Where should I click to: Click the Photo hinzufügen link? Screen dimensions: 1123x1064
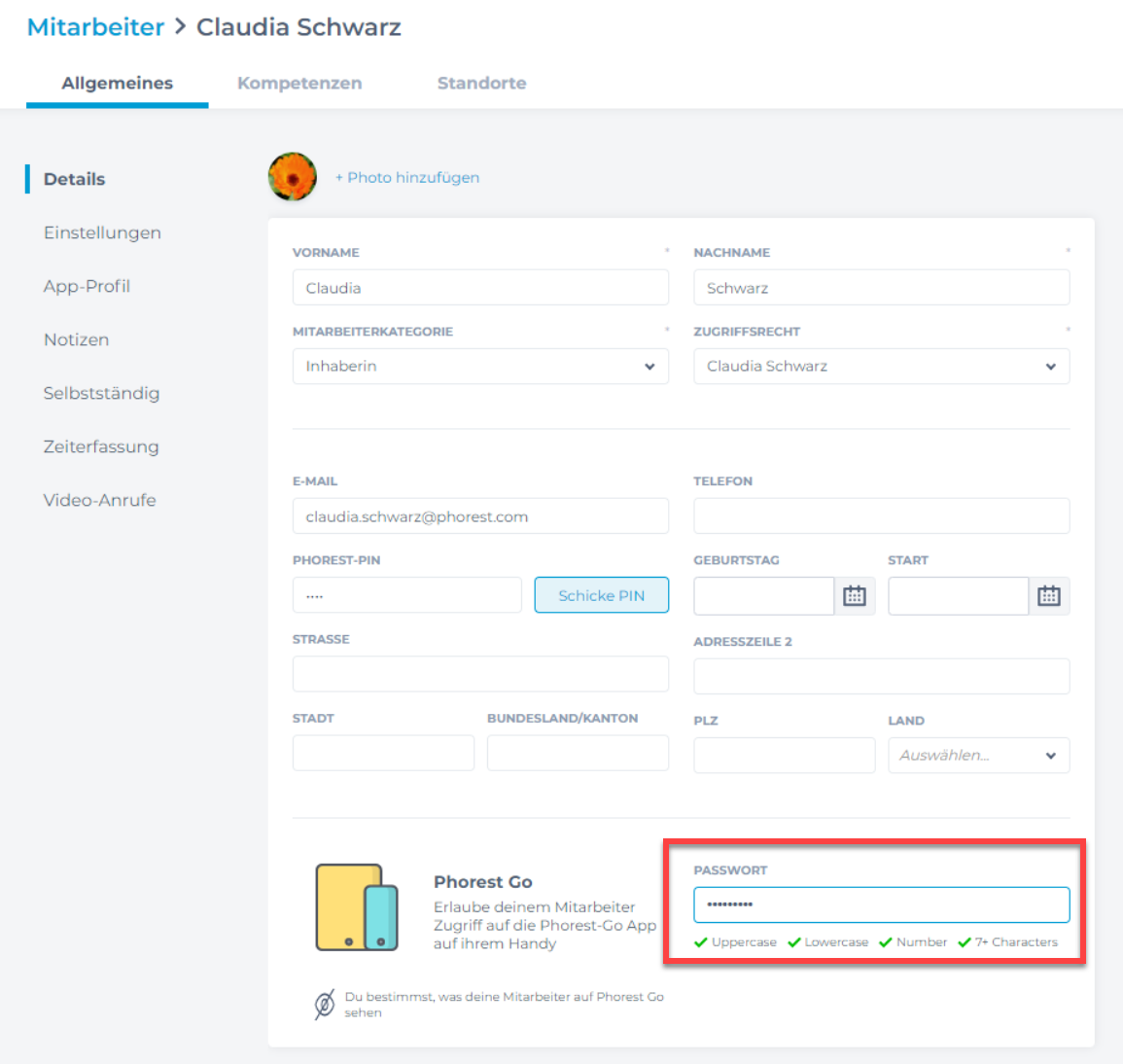pyautogui.click(x=407, y=178)
